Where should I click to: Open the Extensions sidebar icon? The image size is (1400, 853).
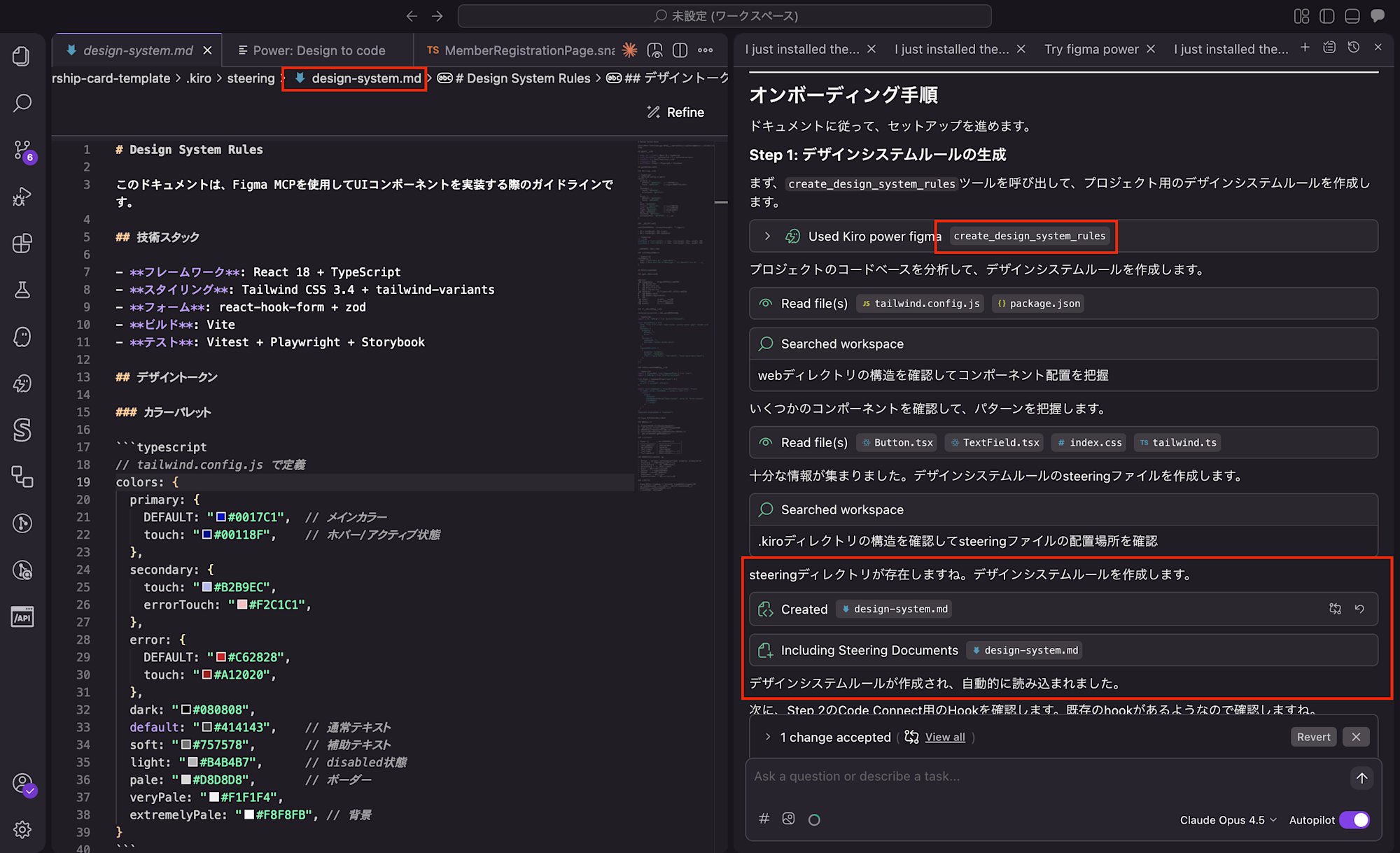click(23, 244)
